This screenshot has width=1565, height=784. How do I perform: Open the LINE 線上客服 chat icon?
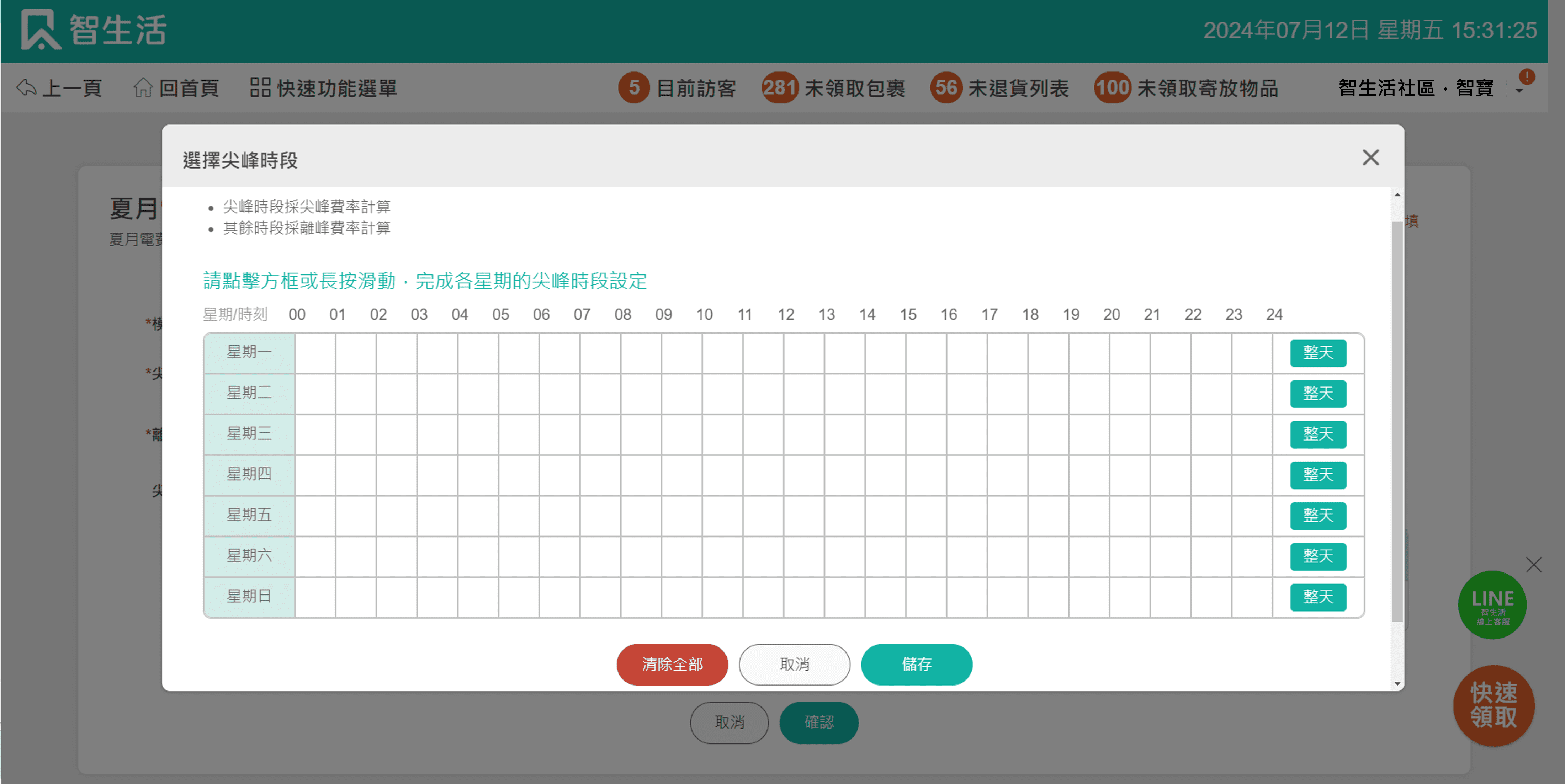tap(1492, 605)
